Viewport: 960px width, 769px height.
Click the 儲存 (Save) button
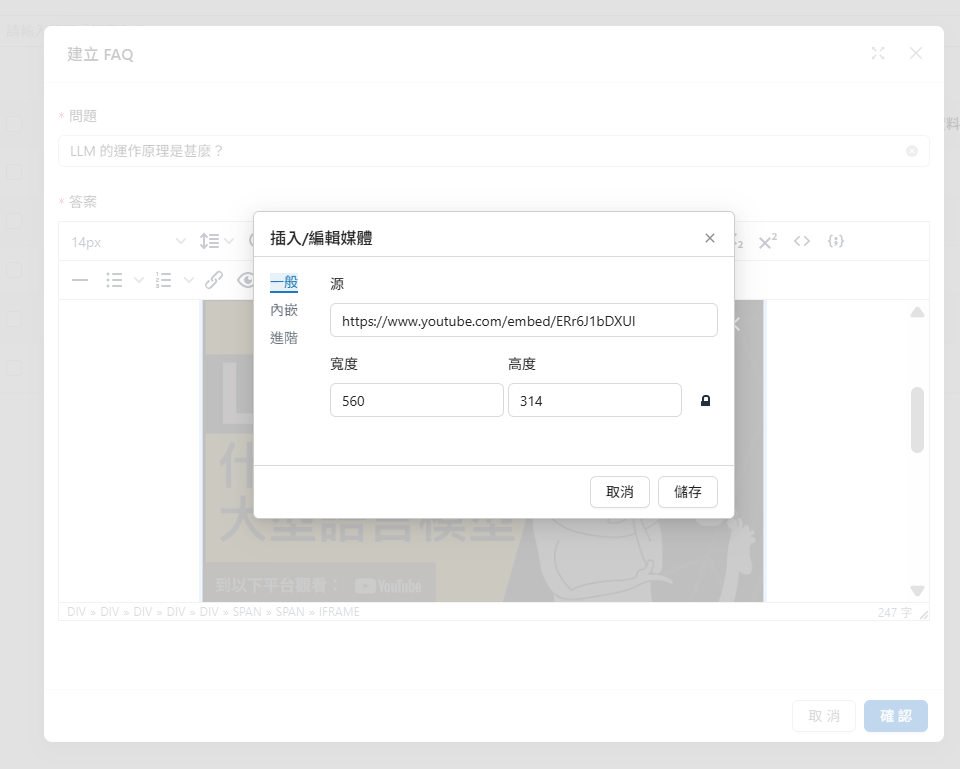click(687, 492)
